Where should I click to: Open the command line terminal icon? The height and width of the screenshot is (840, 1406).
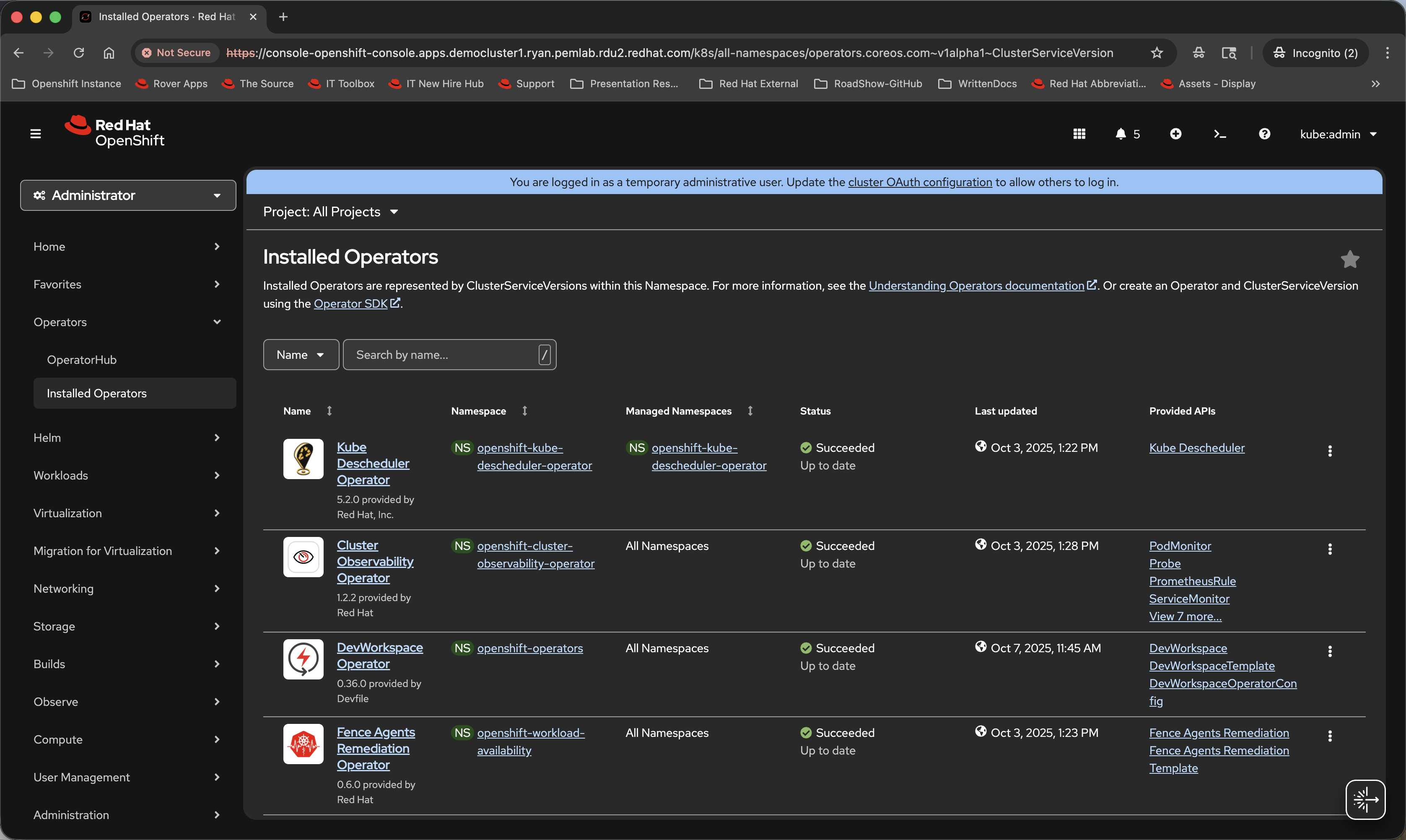pos(1220,134)
